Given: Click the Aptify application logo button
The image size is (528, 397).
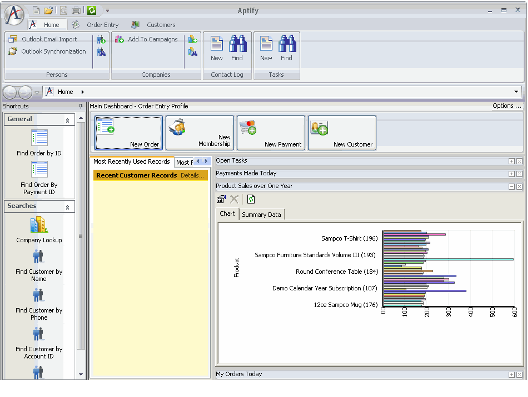Looking at the screenshot, I should tap(14, 15).
